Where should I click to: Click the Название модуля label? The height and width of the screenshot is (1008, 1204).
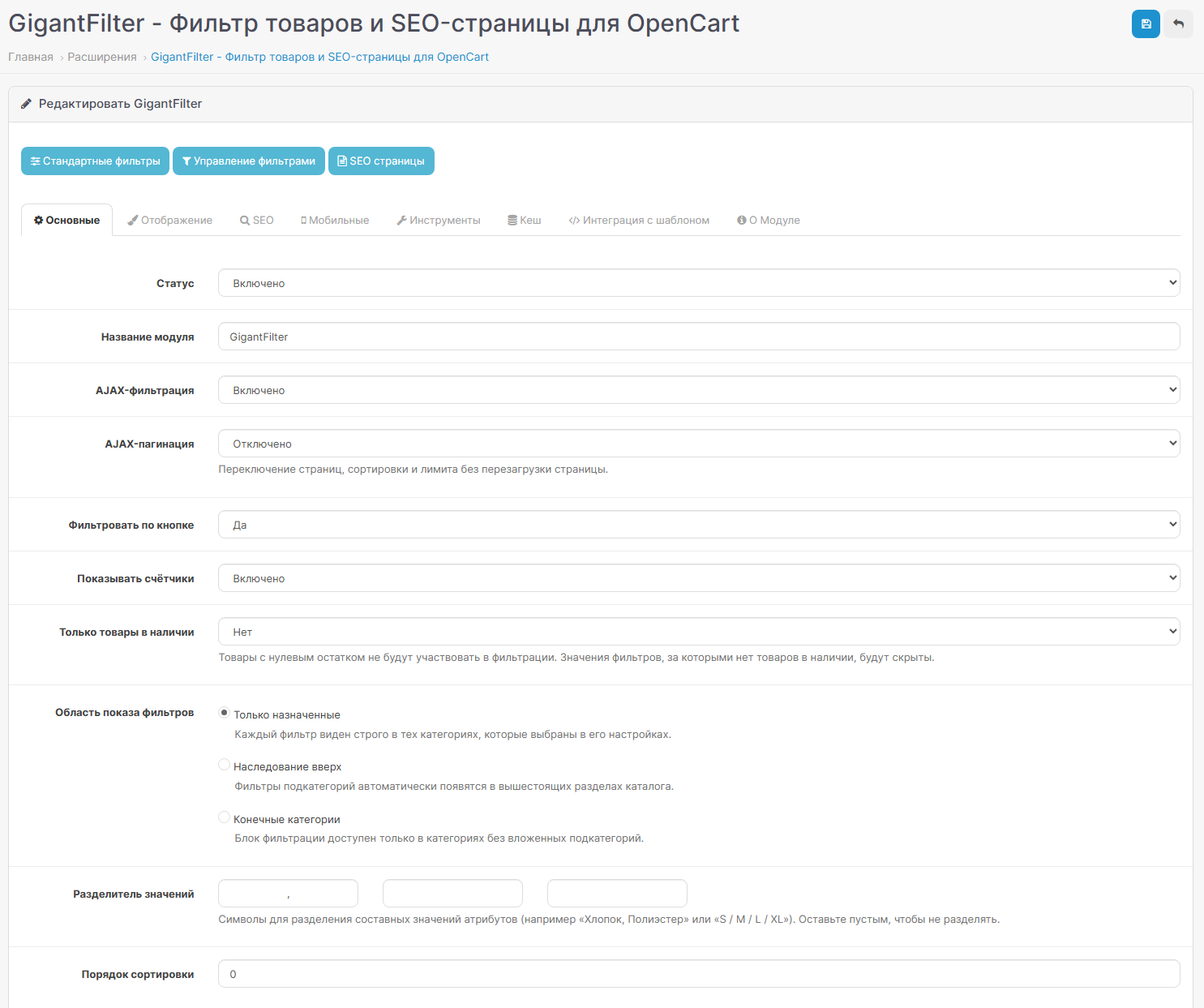point(148,337)
